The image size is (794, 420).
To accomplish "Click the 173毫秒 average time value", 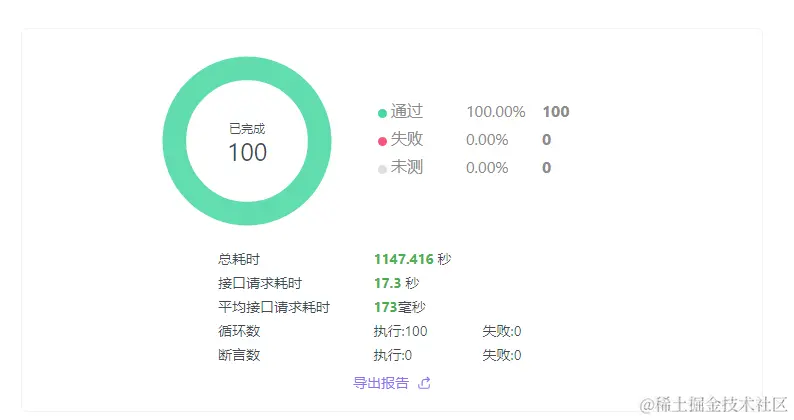I will click(400, 307).
